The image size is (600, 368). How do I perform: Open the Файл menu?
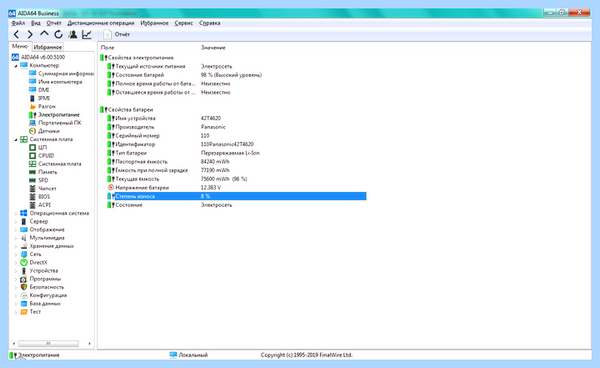click(18, 23)
